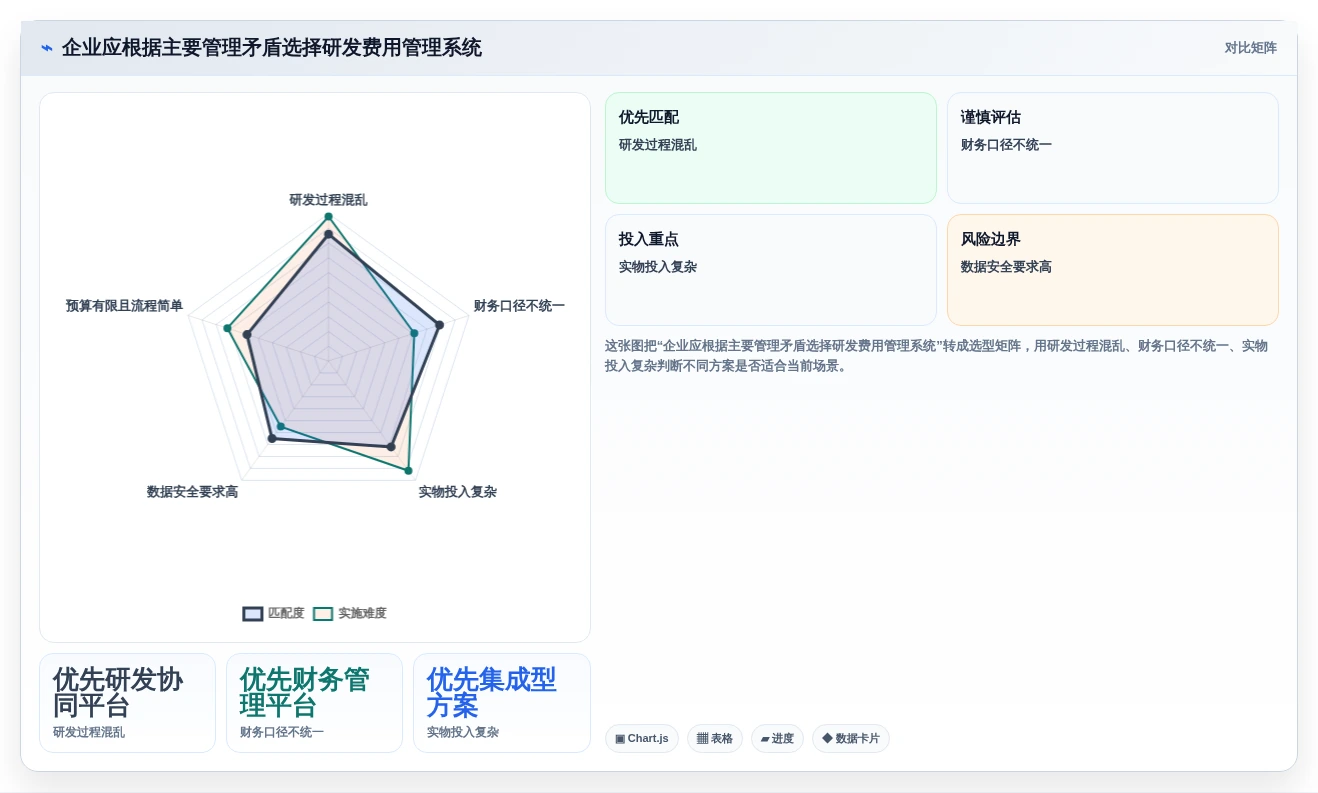The height and width of the screenshot is (793, 1318).
Task: Click the 数据安全要求高 radar axis label
Action: click(x=192, y=492)
